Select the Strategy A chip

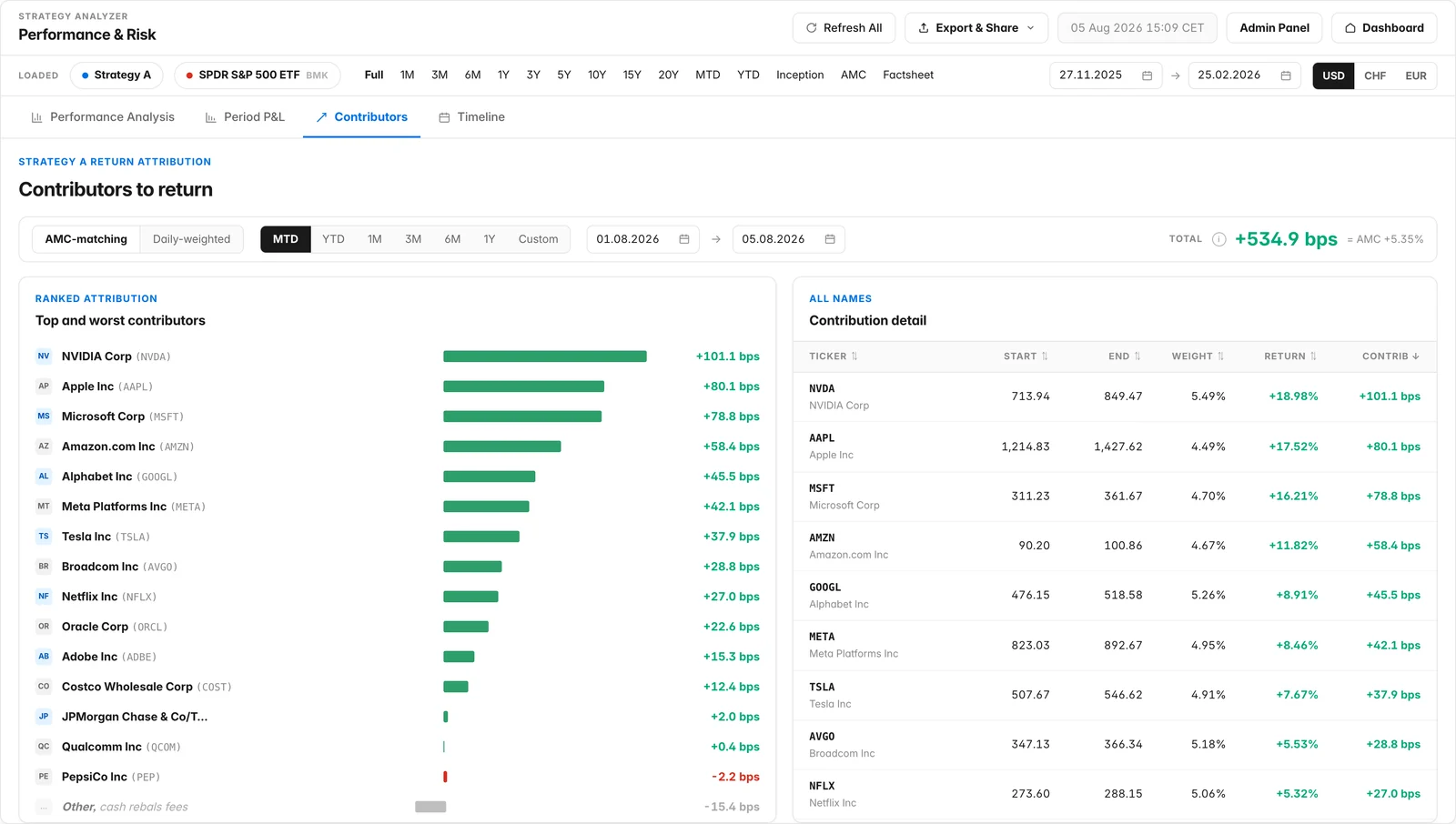pos(116,75)
